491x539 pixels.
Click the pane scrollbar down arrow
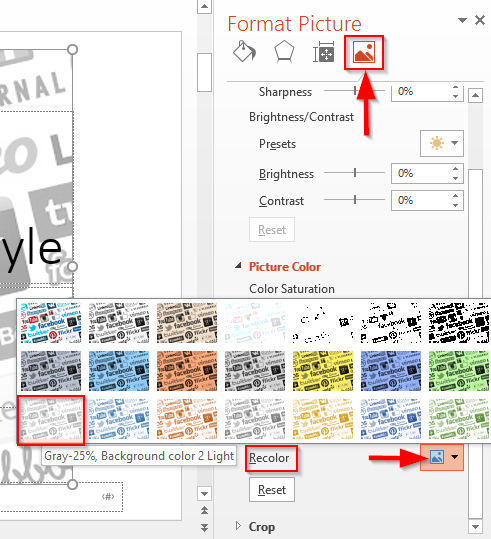pyautogui.click(x=475, y=526)
